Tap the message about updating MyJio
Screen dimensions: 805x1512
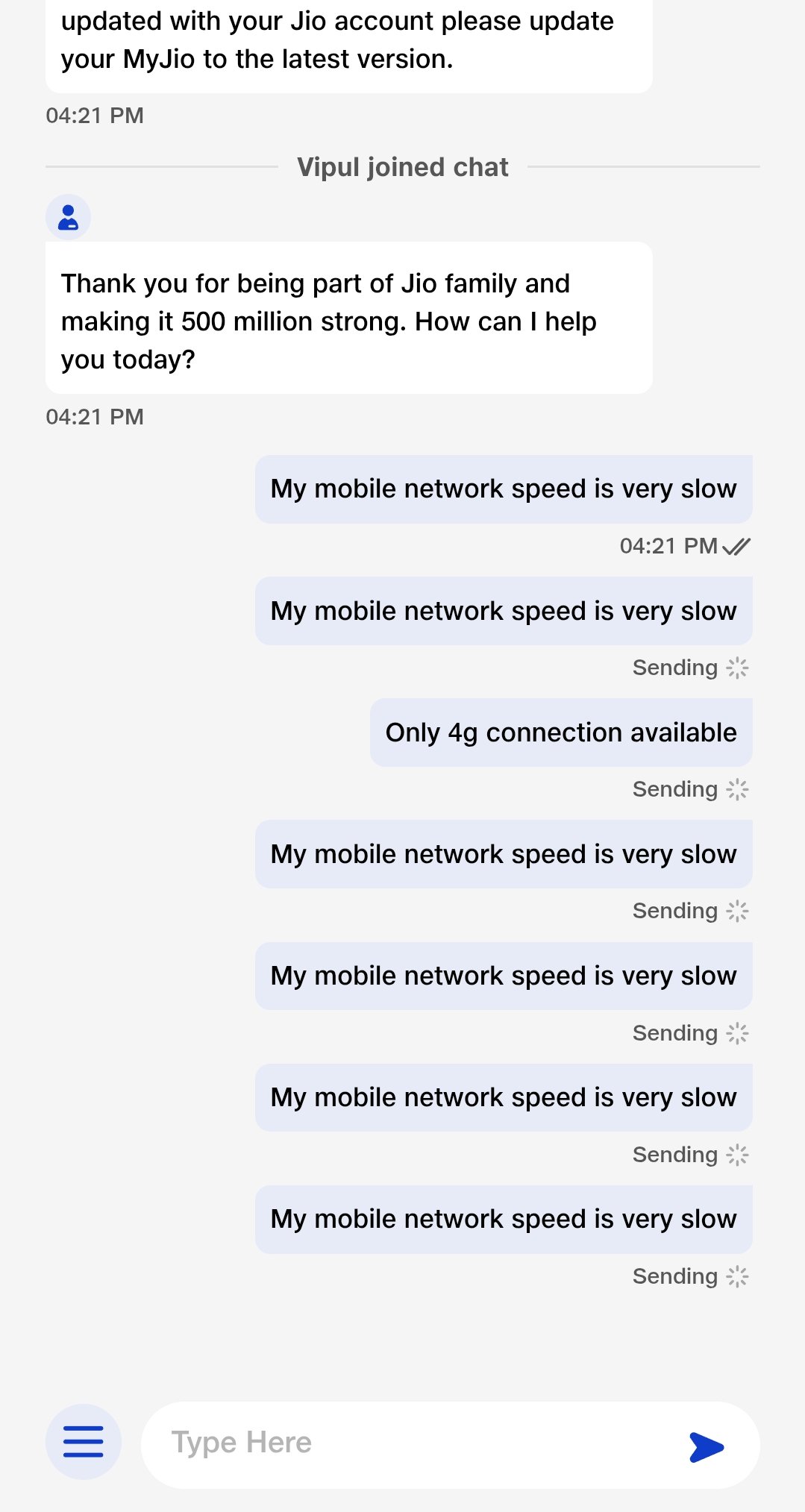[x=348, y=42]
